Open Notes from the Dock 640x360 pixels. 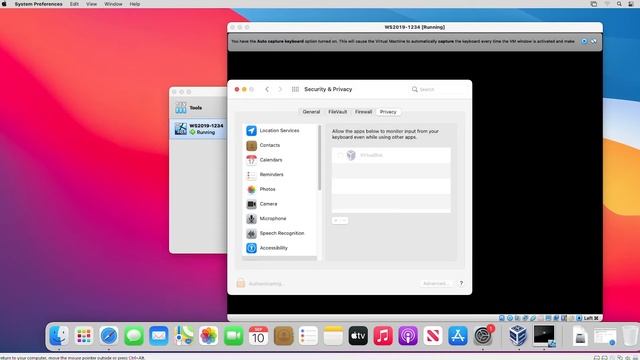tap(333, 336)
